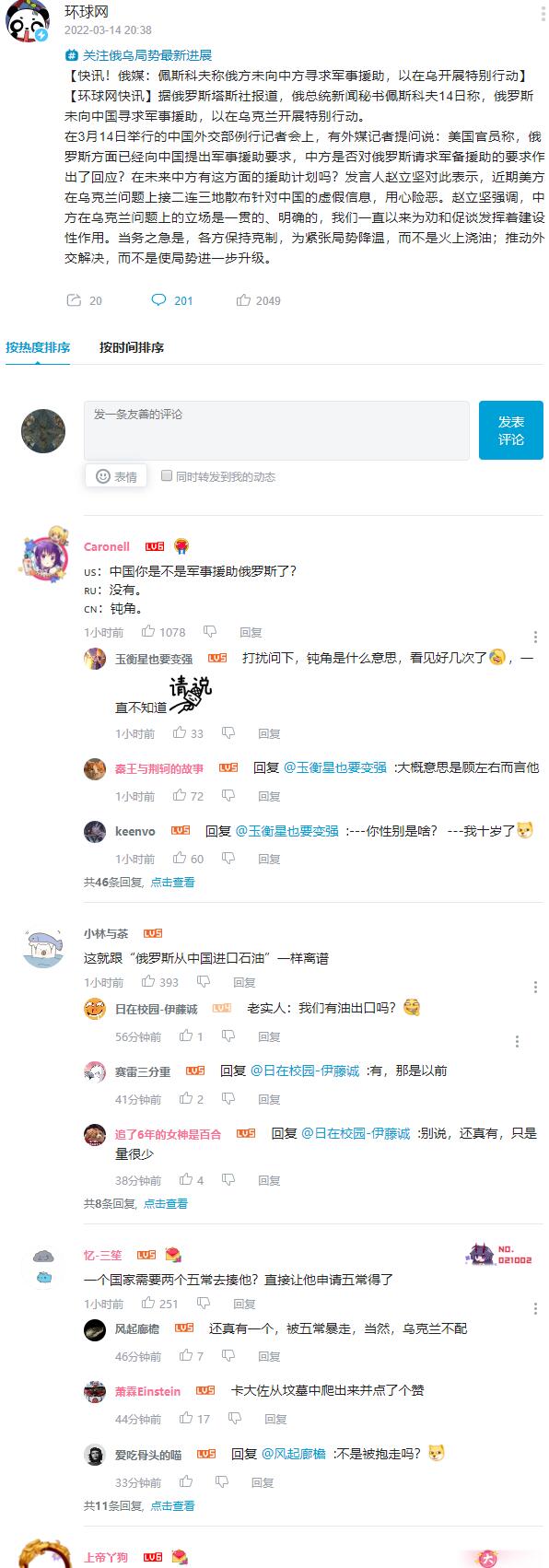This screenshot has height=1568, width=549.
Task: Open the comments bubble icon showing 201
Action: [158, 300]
